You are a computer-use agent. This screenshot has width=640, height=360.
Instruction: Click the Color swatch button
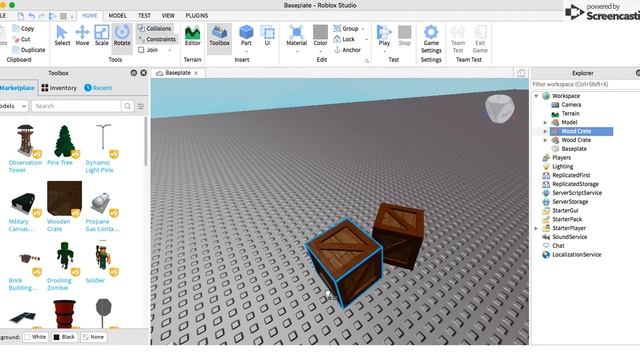click(320, 32)
